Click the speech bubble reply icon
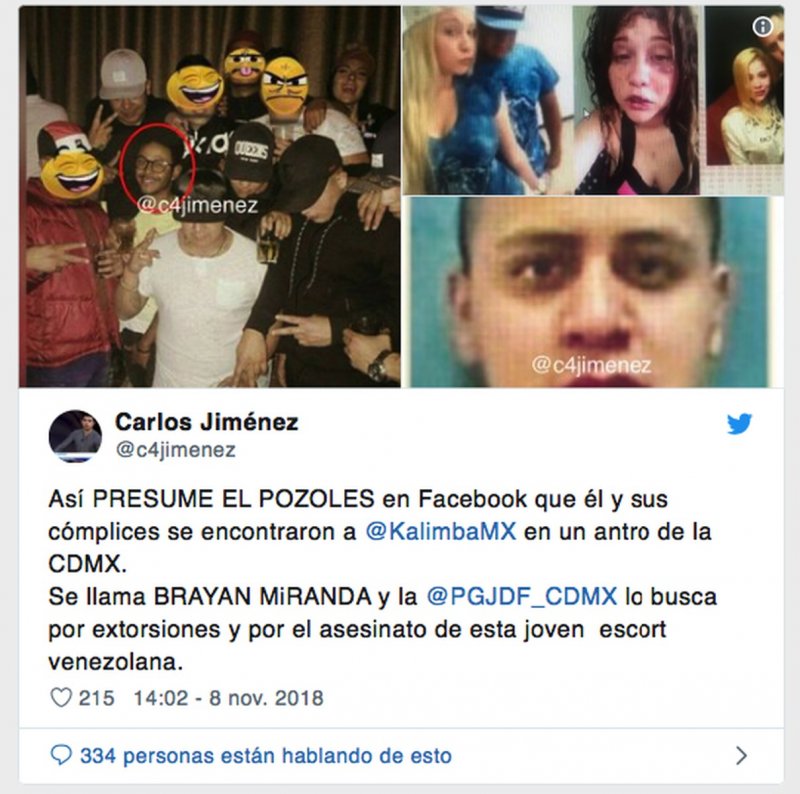800x794 pixels. click(61, 755)
